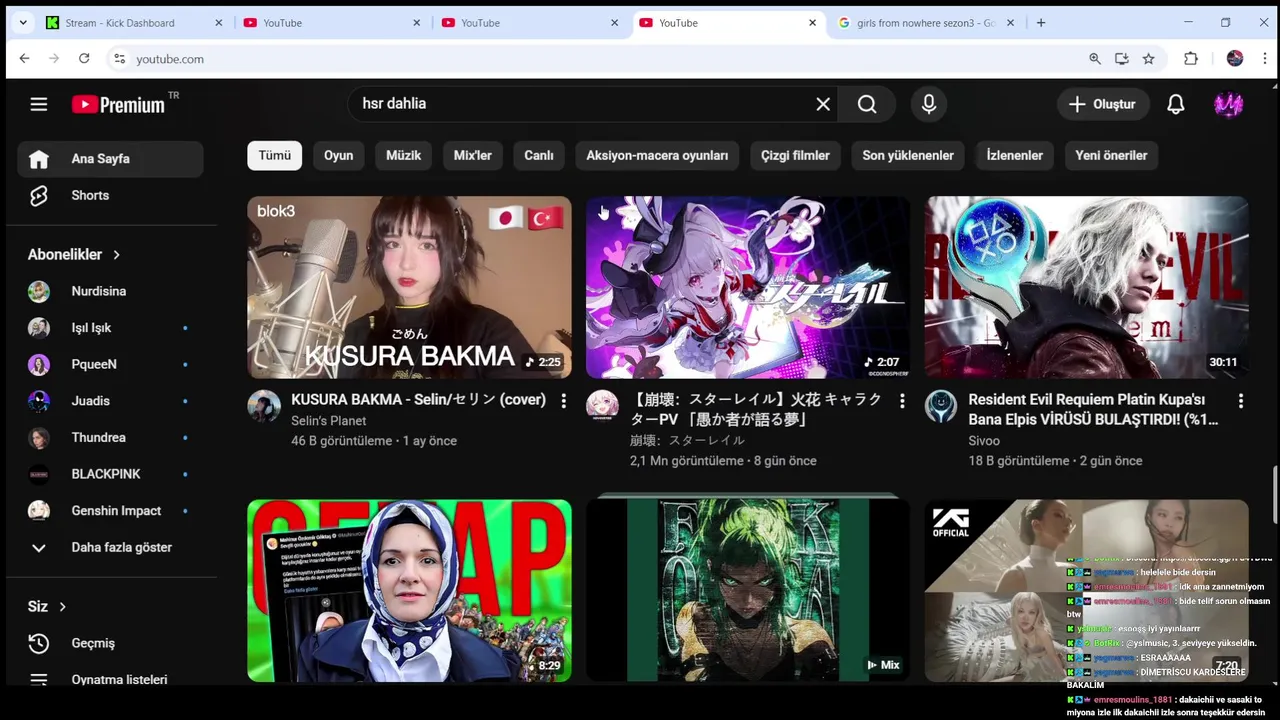Select Aksiyon-macera oyunları filter chip
Image resolution: width=1280 pixels, height=720 pixels.
click(x=657, y=155)
